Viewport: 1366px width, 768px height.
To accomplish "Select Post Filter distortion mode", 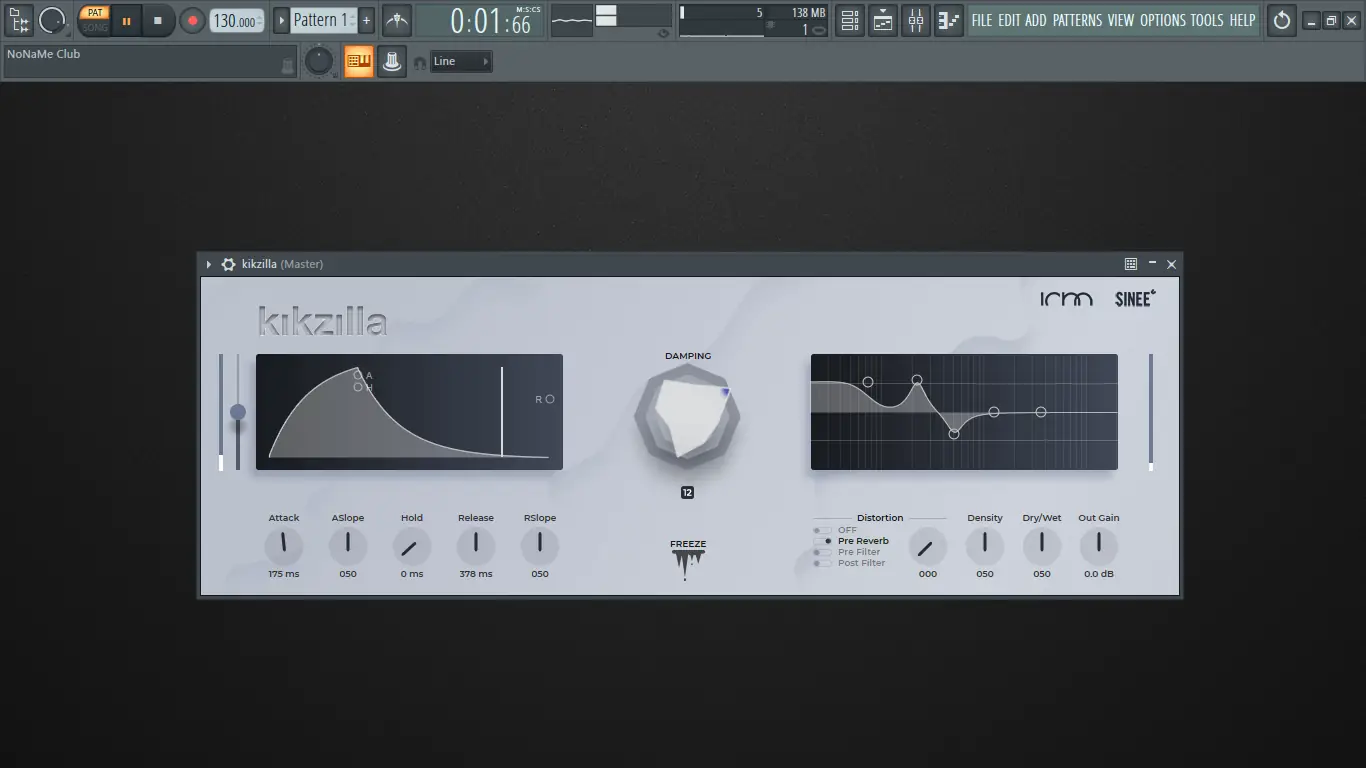I will (850, 563).
